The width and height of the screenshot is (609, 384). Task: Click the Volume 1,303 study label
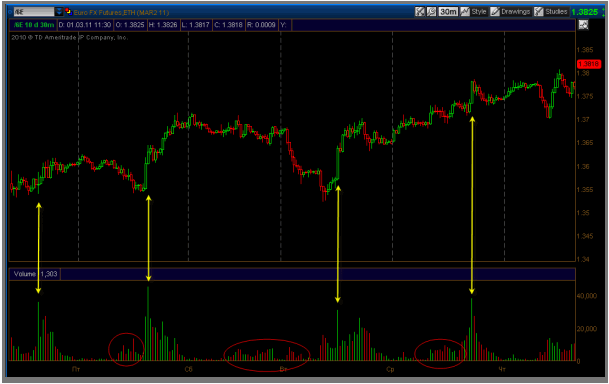click(x=35, y=274)
